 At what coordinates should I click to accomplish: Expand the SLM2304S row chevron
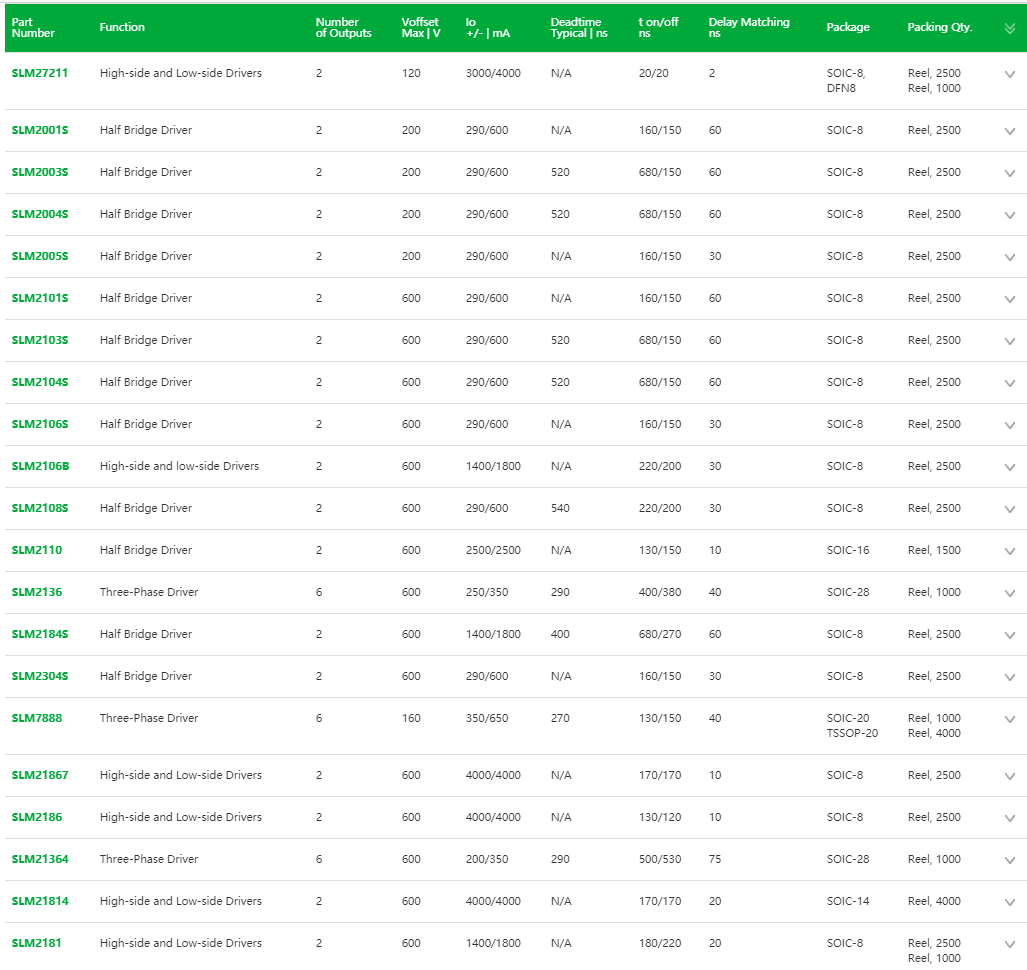(1009, 677)
